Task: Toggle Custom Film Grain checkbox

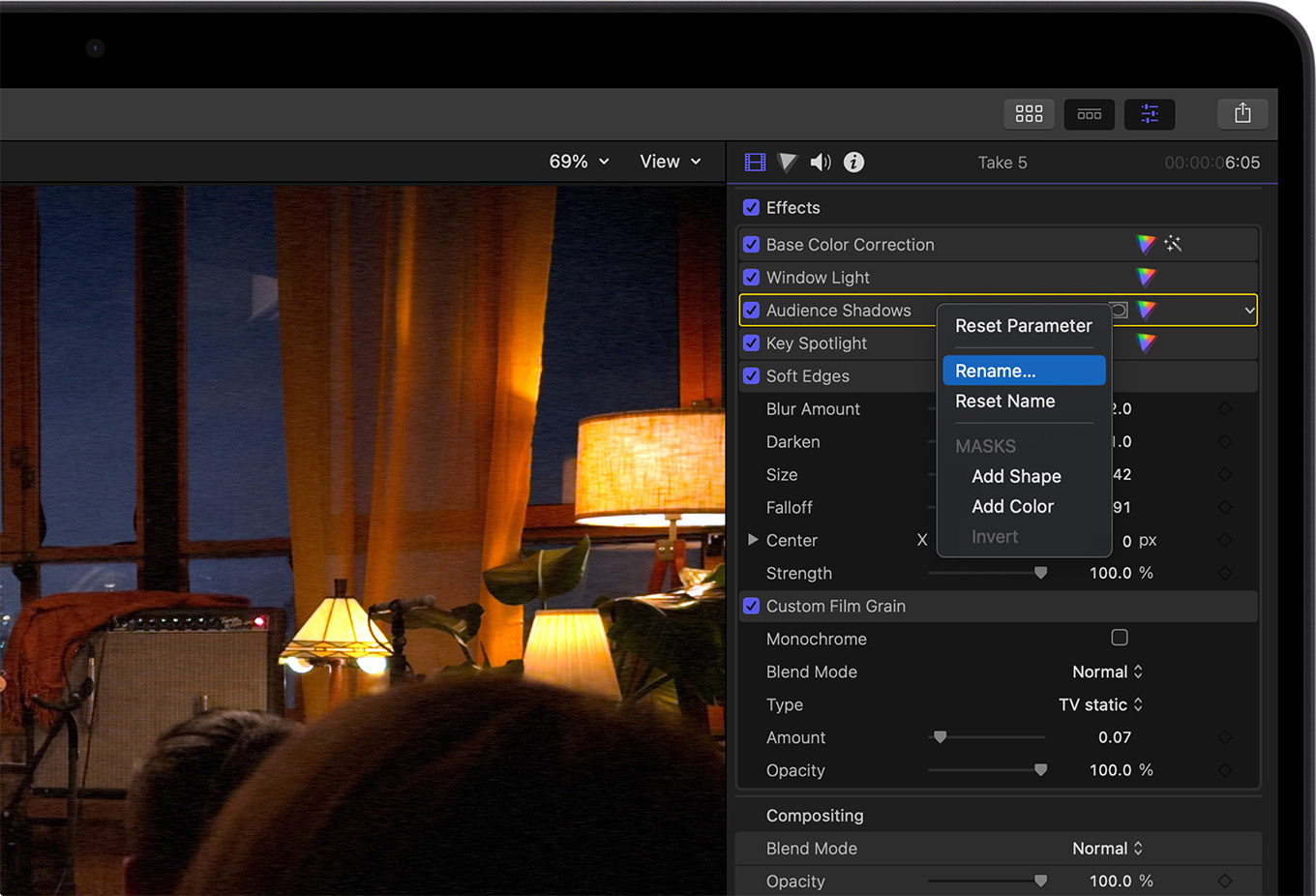Action: 751,606
